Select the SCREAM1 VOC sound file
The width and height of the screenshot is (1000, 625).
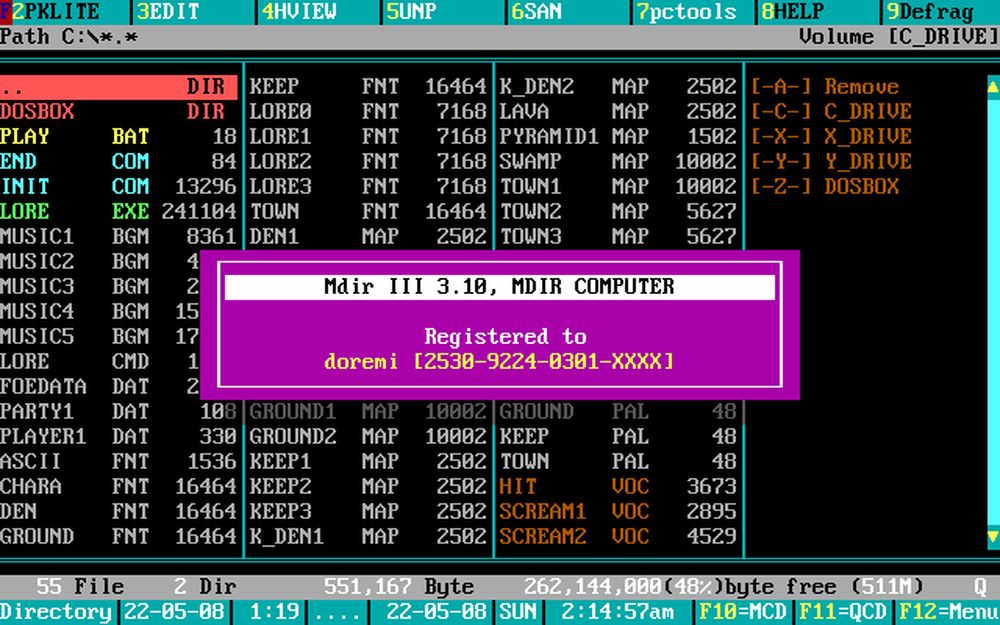(x=617, y=511)
